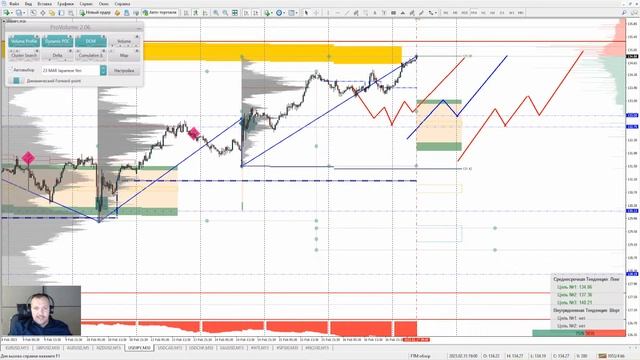Image resolution: width=640 pixels, height=360 pixels.
Task: Switch chart to line chart icon
Action: tap(205, 13)
